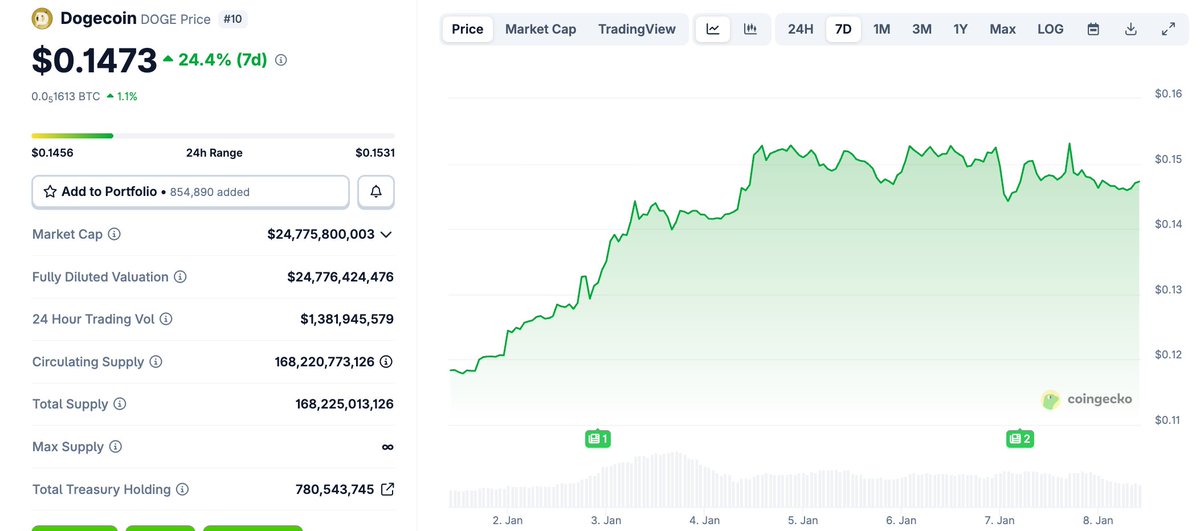Open the calendar date range picker
Image resolution: width=1200 pixels, height=531 pixels.
(1093, 29)
